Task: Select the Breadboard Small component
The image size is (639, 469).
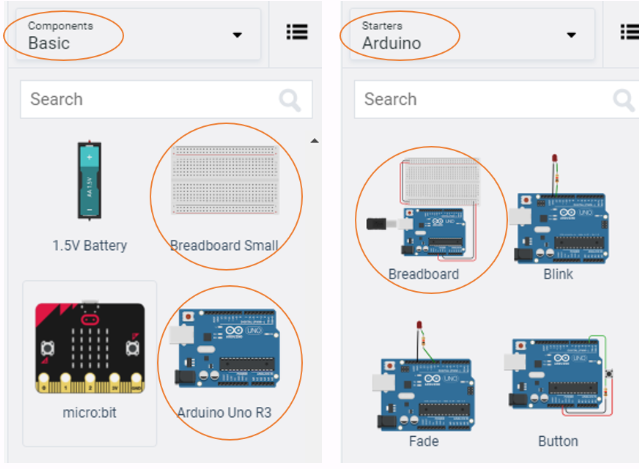Action: coord(225,198)
